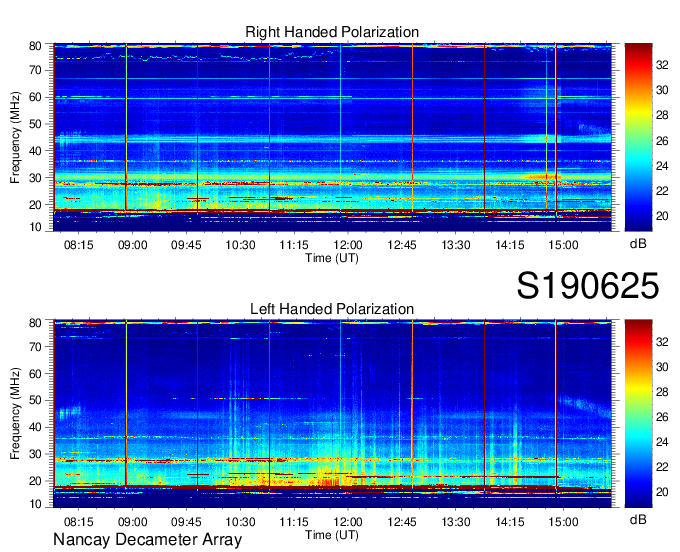
Task: Click the 80 MHz tick of Right Handed plot
Action: [35, 46]
